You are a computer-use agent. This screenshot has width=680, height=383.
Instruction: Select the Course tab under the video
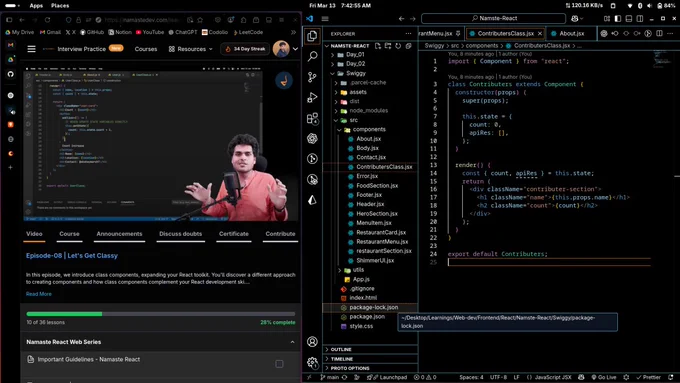point(69,234)
